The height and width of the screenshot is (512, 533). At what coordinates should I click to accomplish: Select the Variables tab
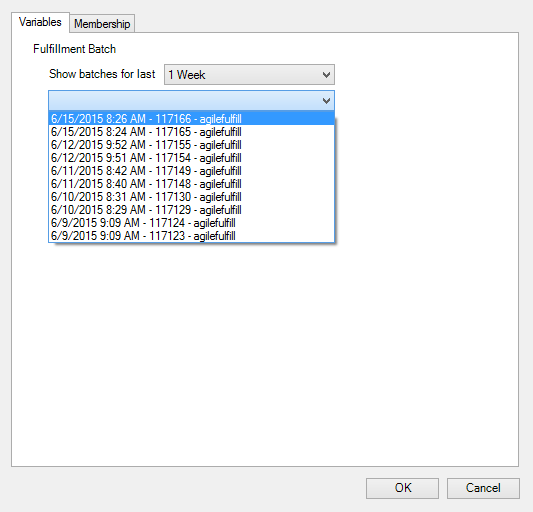pyautogui.click(x=40, y=22)
